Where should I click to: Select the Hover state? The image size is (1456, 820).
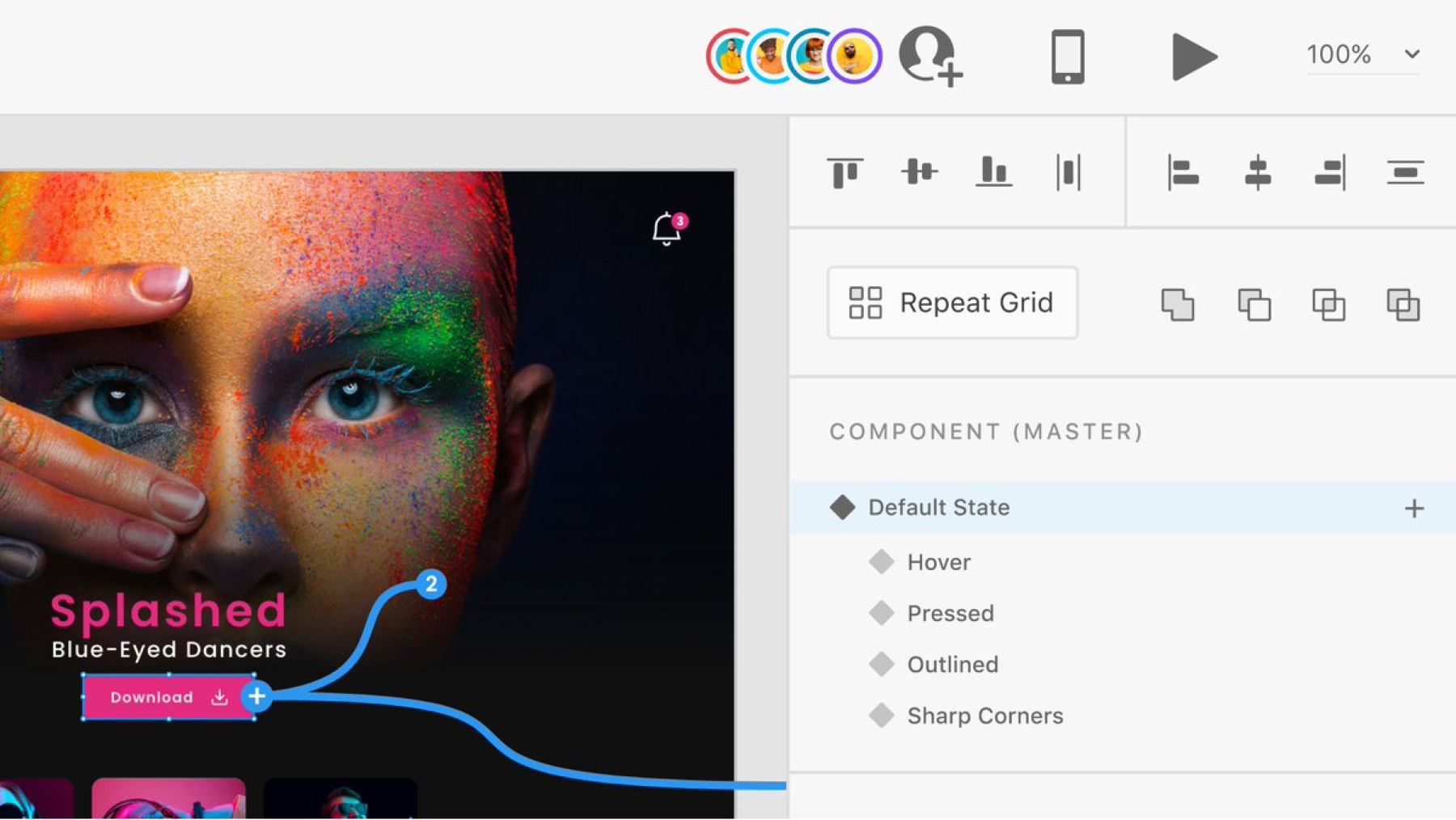click(938, 562)
